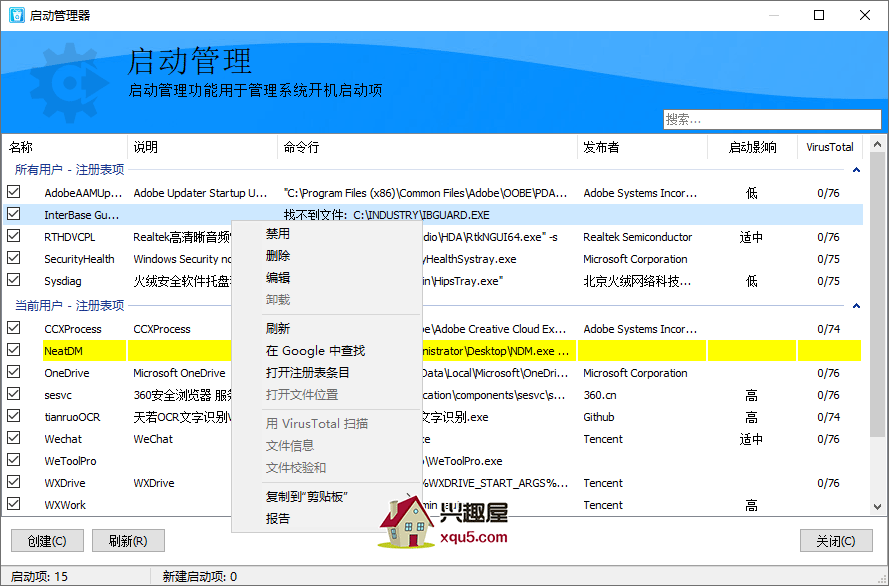Screen dimensions: 889x586
Task: Toggle the OneDrive startup checkbox
Action: click(14, 372)
